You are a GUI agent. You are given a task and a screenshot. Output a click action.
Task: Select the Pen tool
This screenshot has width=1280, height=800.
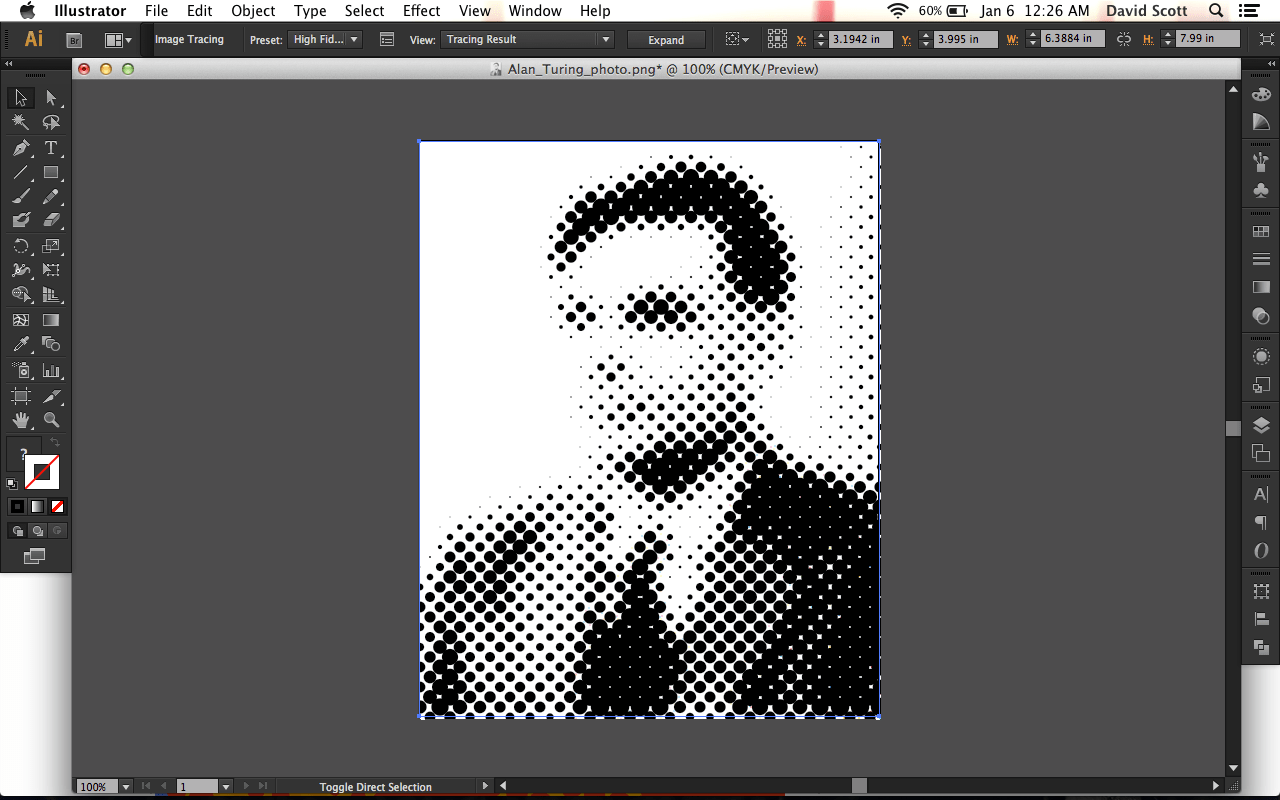coord(20,148)
